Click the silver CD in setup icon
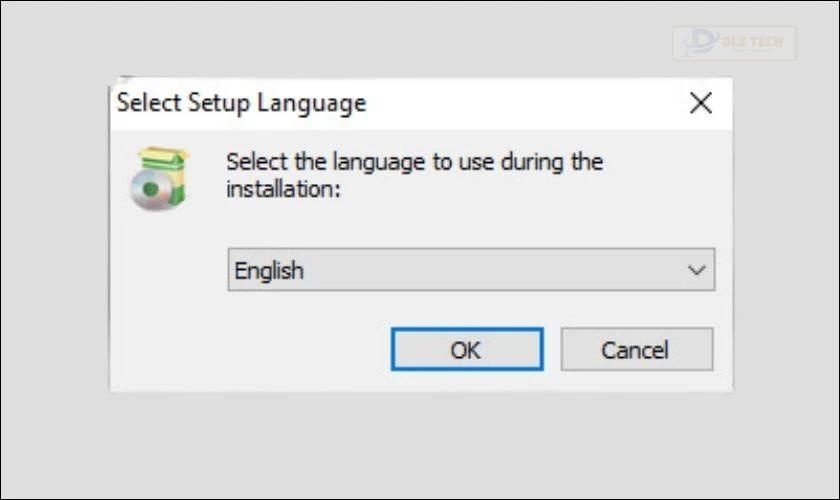Viewport: 840px width, 500px height. [150, 190]
